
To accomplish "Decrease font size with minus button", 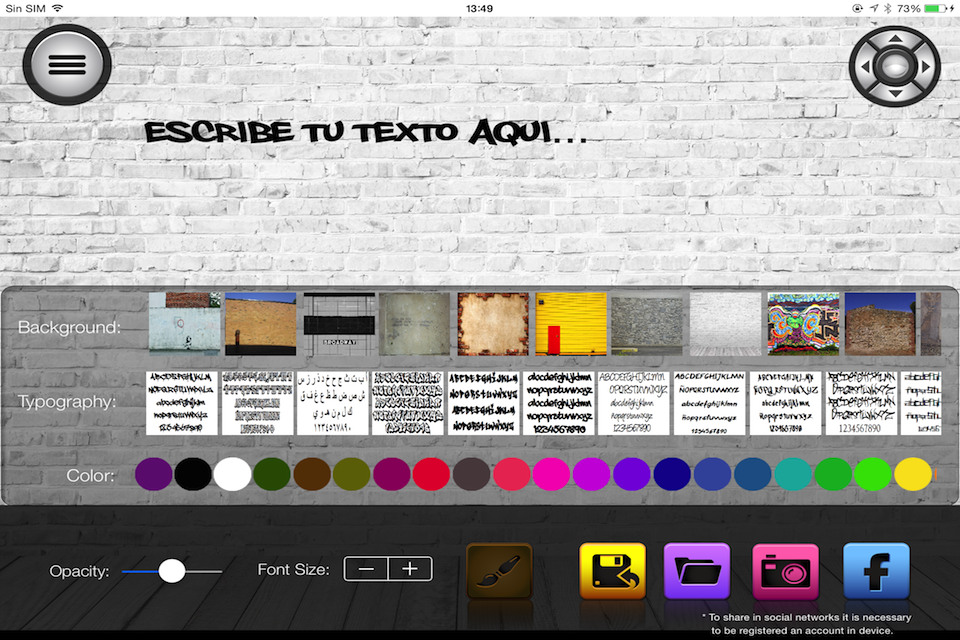I will point(366,569).
